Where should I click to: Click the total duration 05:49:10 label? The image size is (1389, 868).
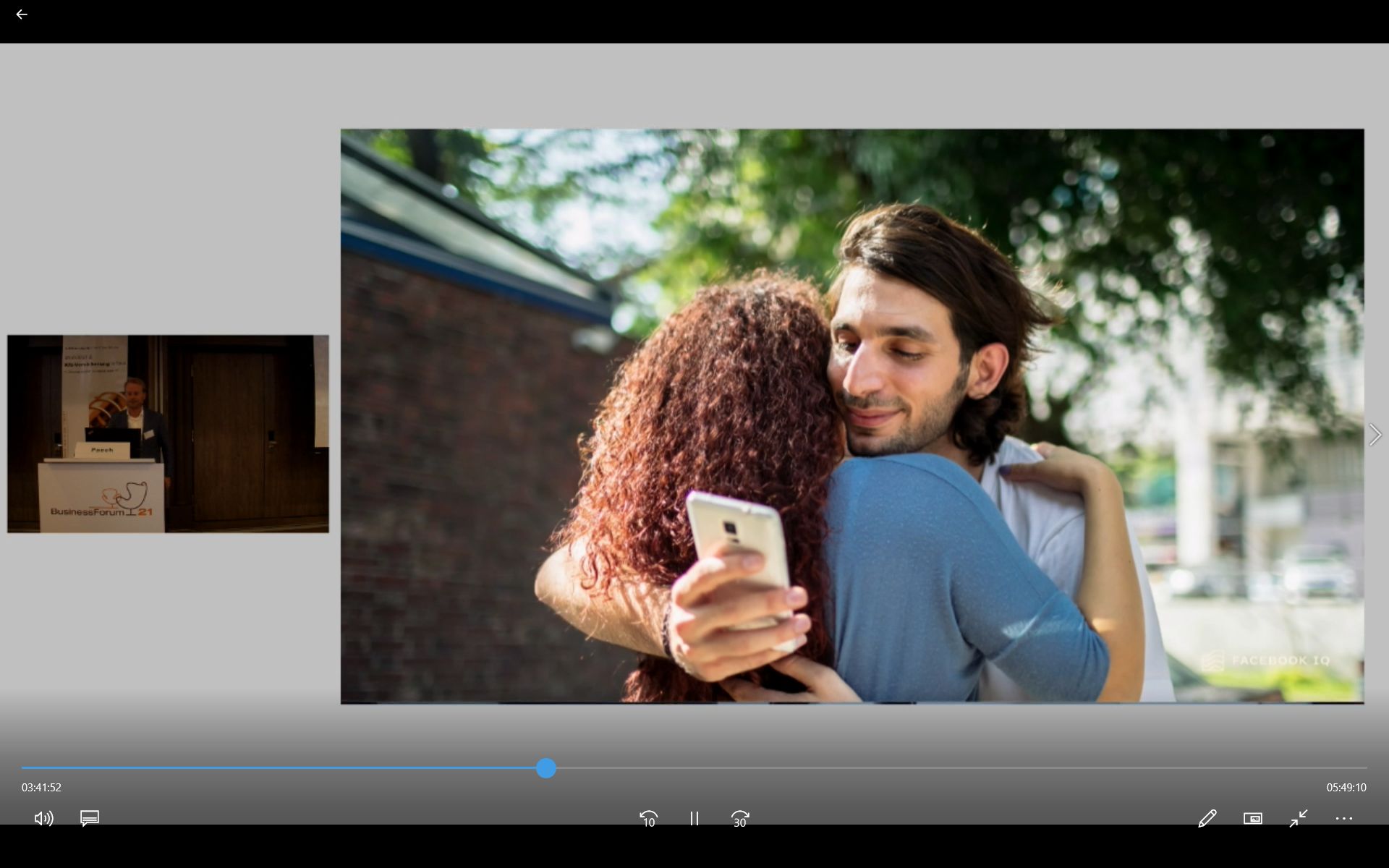pos(1346,787)
